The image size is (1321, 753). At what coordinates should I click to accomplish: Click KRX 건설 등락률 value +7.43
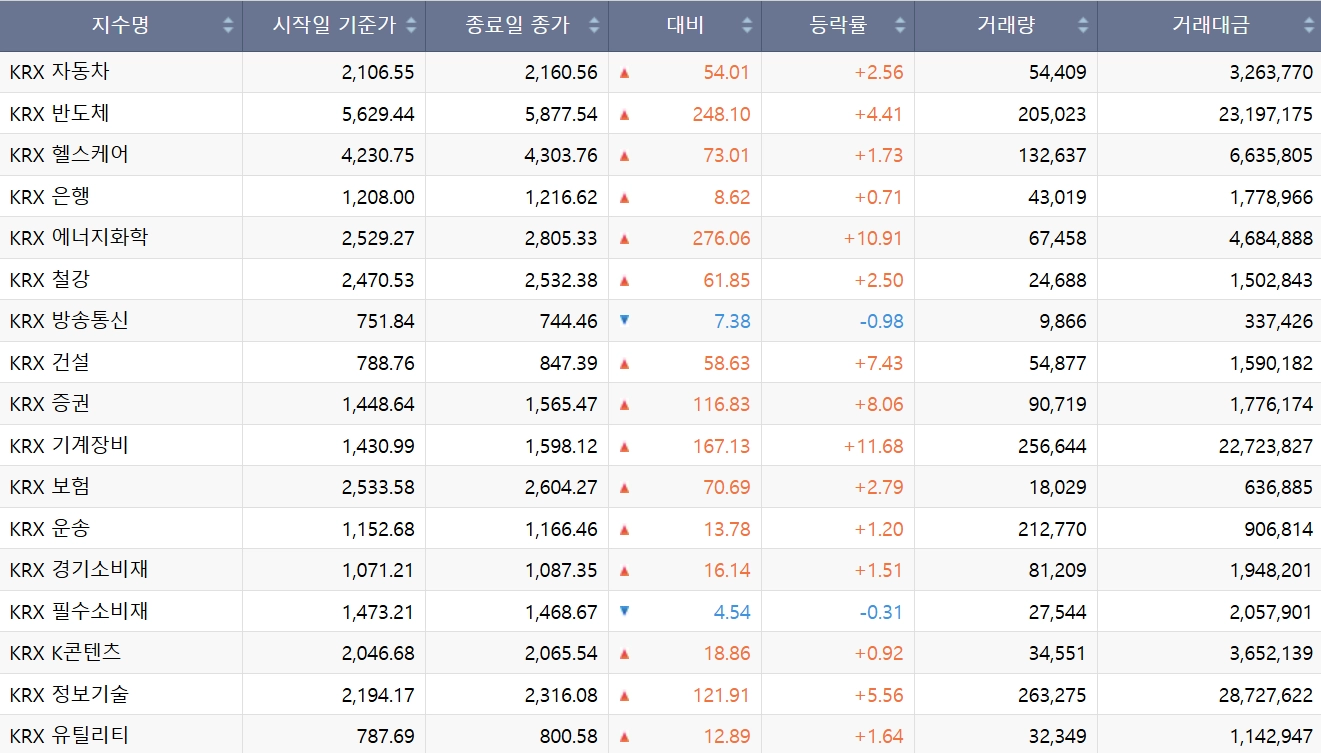coord(878,363)
